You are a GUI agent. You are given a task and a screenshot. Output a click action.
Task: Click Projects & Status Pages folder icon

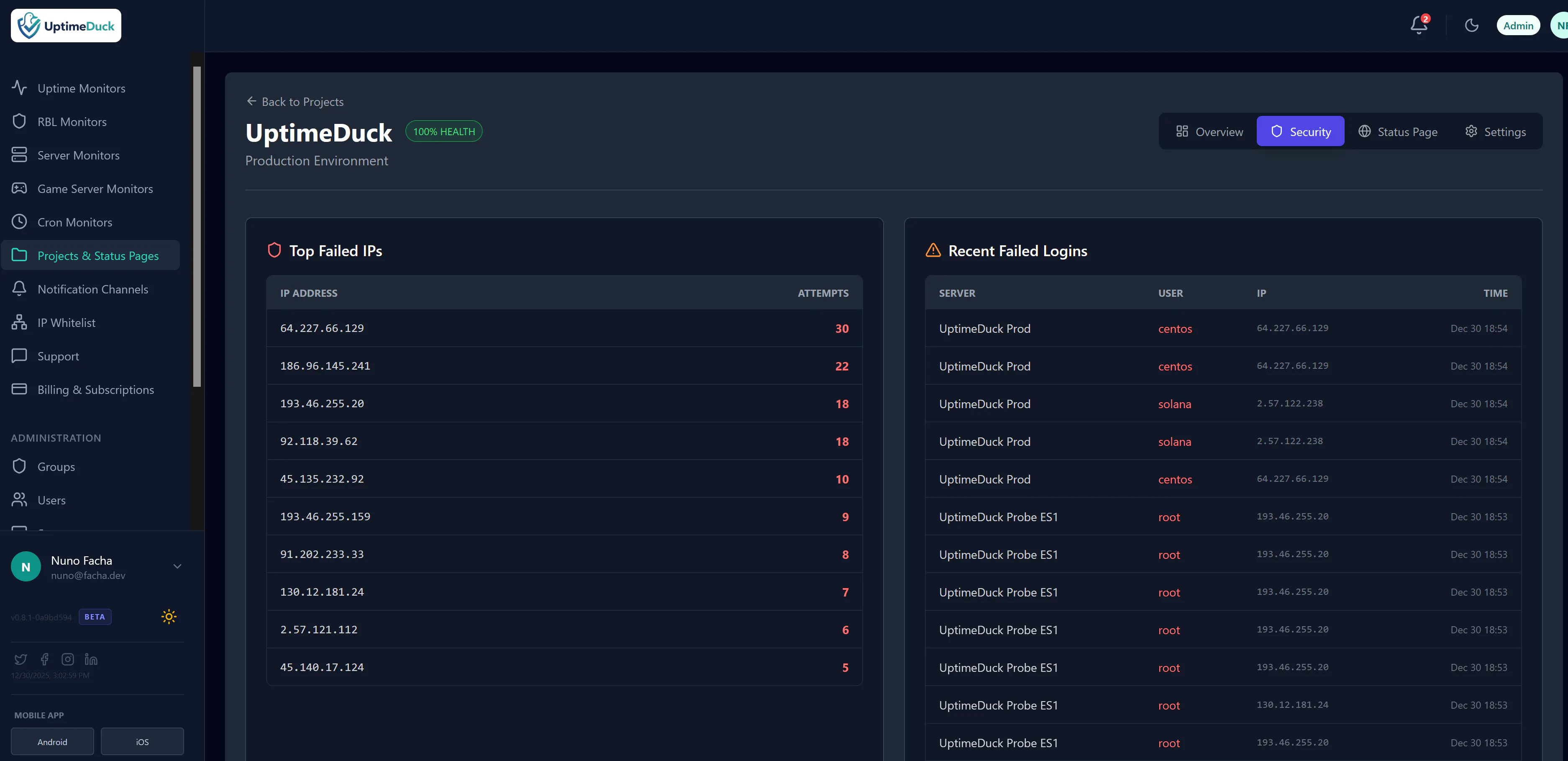[x=20, y=255]
